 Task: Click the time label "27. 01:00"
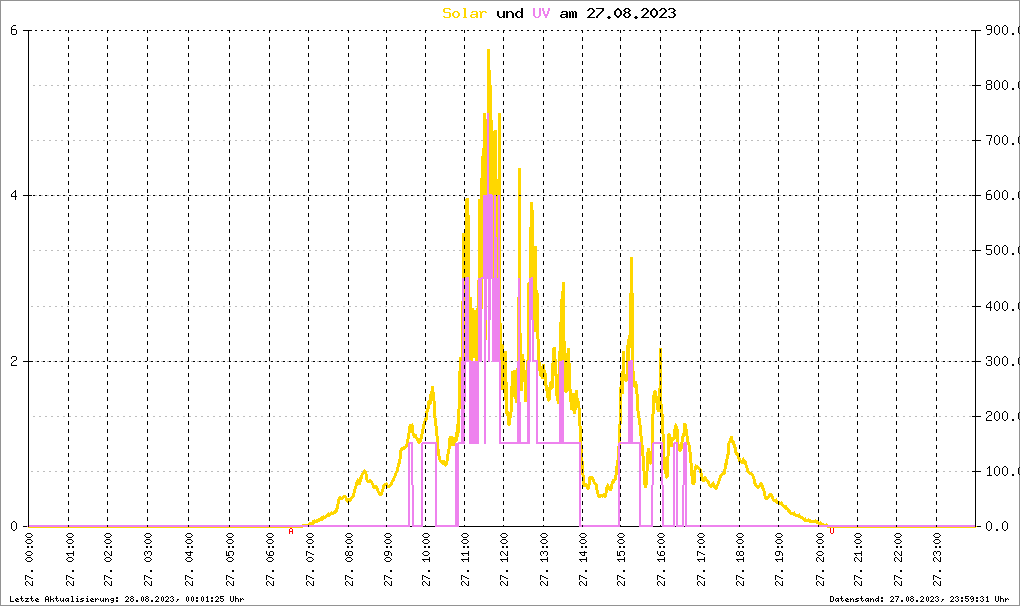coord(69,560)
